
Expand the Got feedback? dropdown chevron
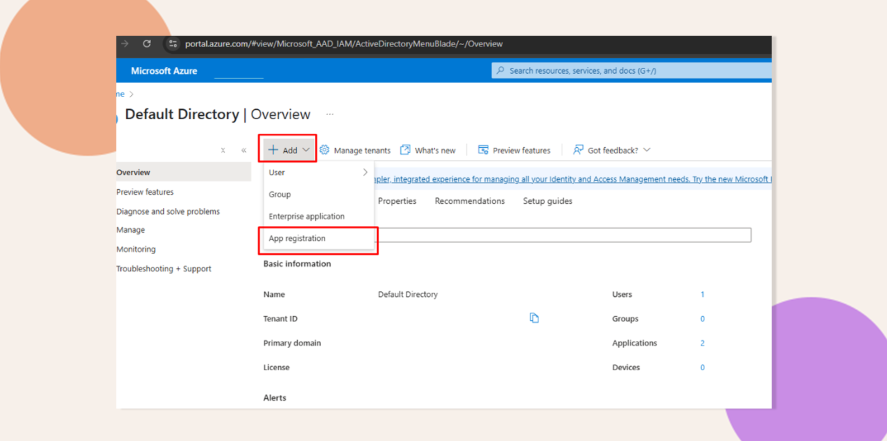pos(647,150)
